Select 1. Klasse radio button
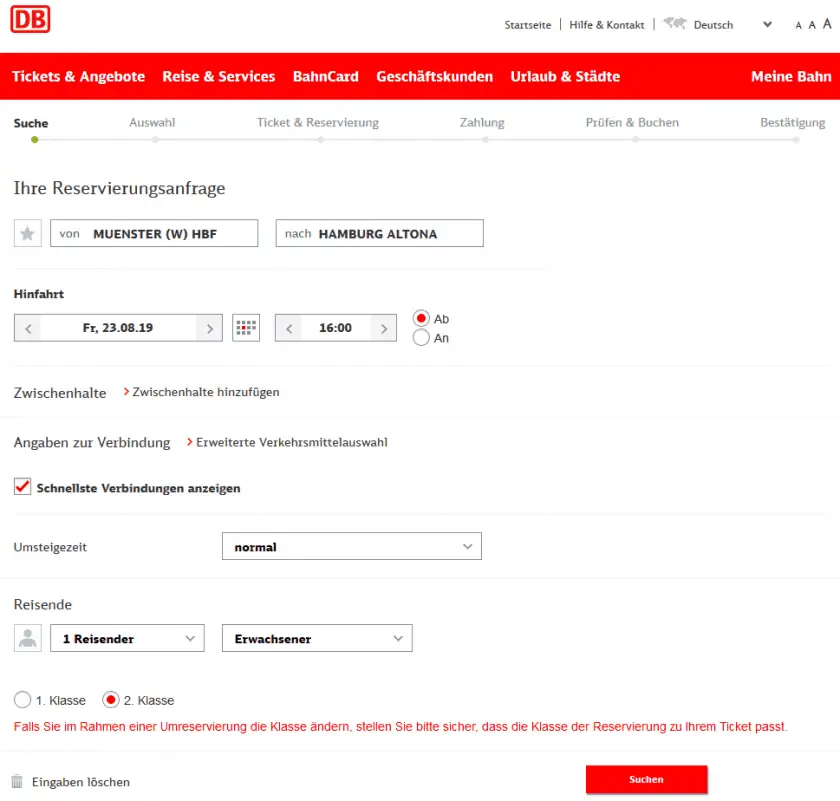The image size is (840, 801). click(22, 700)
